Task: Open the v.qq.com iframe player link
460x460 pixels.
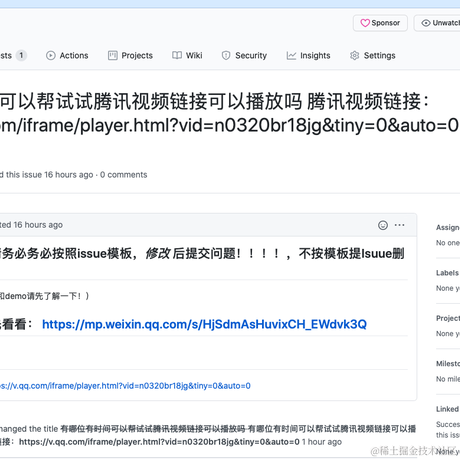Action: [125, 386]
